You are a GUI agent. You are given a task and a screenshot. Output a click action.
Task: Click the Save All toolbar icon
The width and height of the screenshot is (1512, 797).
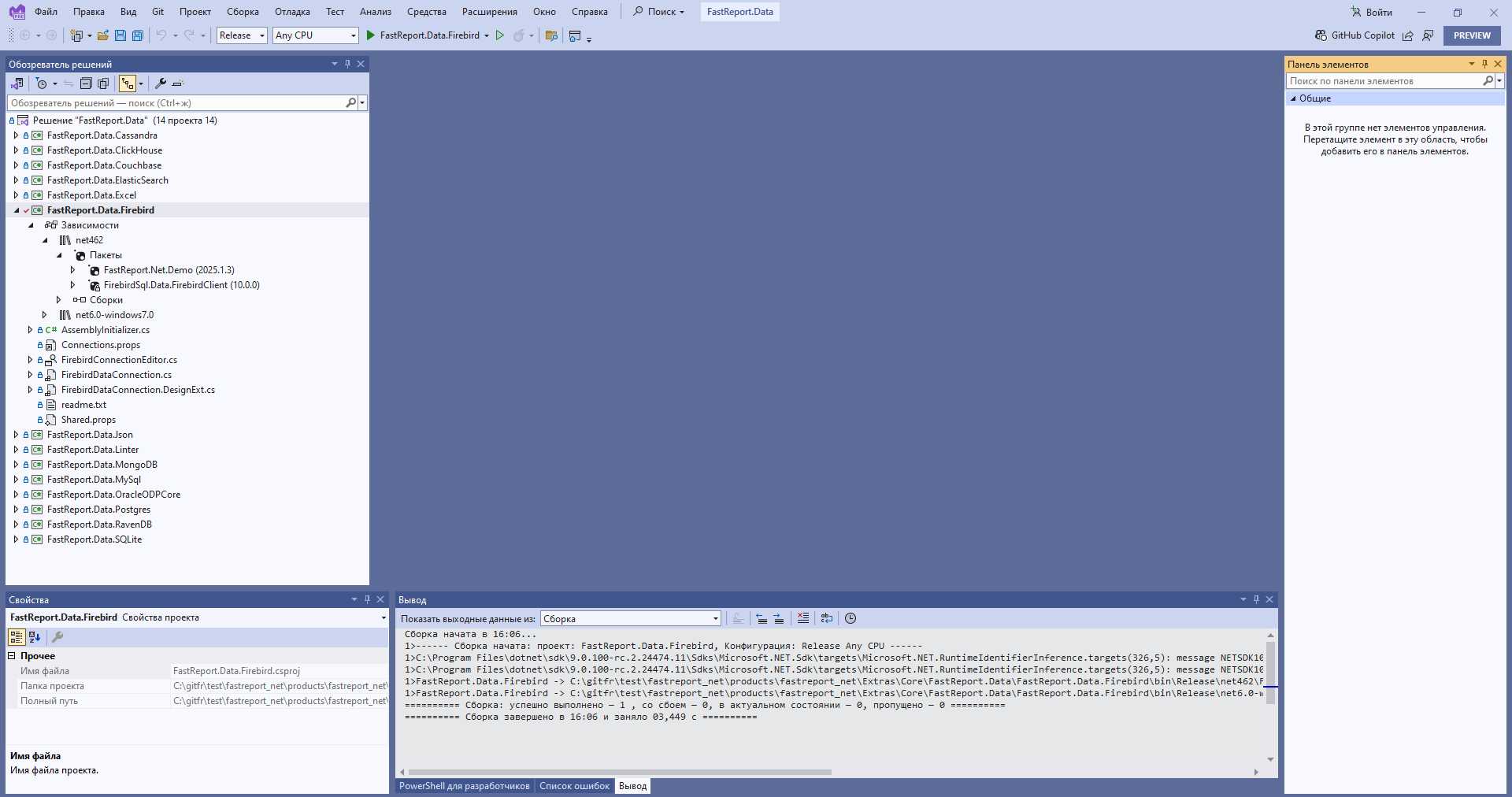click(x=138, y=35)
